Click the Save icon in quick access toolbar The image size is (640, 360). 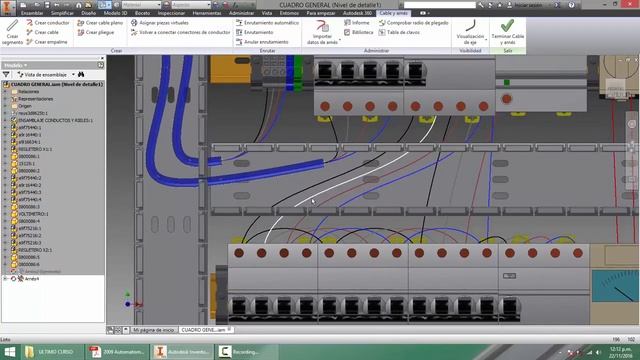[x=47, y=5]
